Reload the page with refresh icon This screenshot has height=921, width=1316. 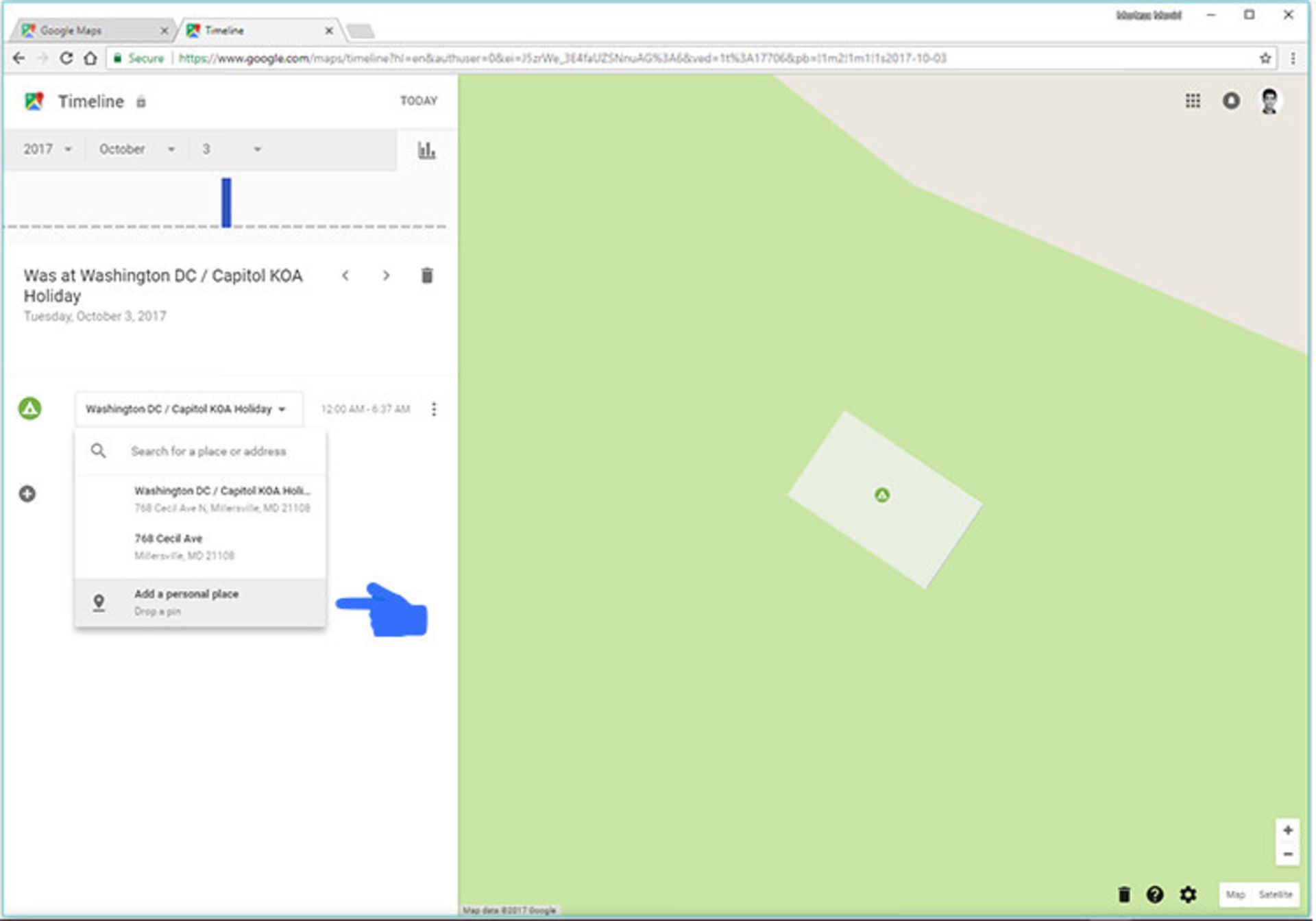pos(66,58)
